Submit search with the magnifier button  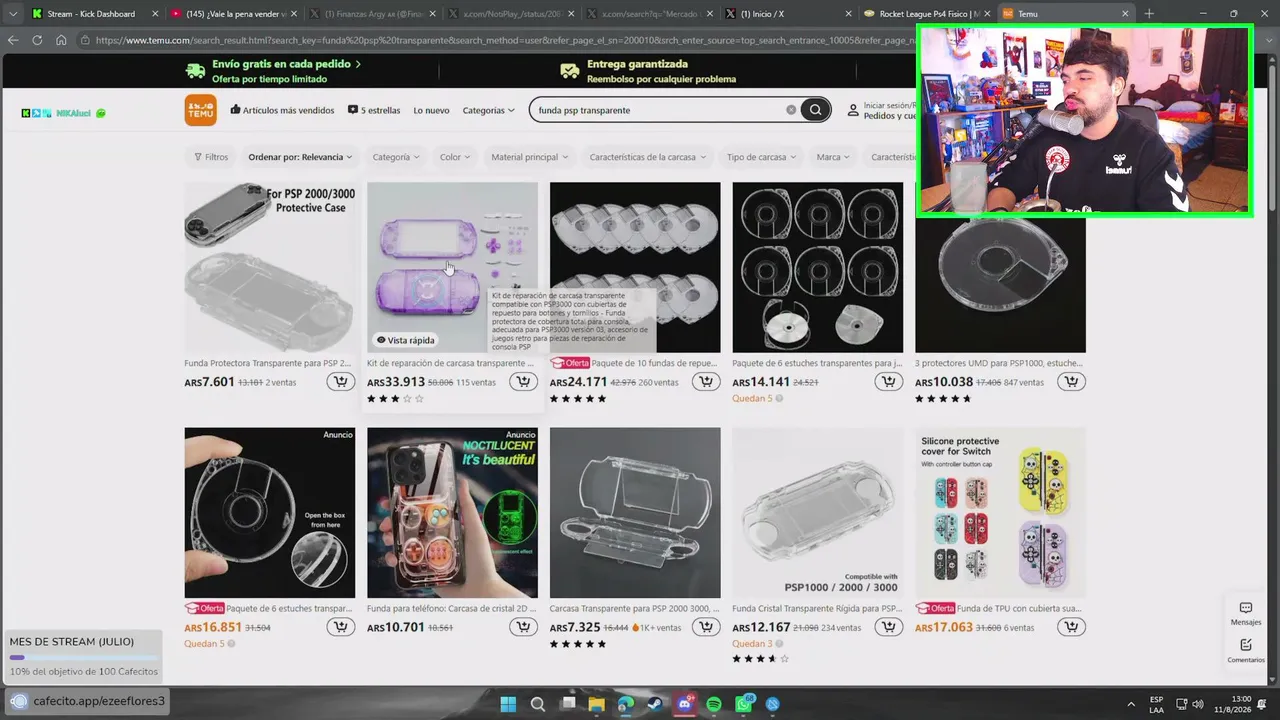click(x=815, y=110)
